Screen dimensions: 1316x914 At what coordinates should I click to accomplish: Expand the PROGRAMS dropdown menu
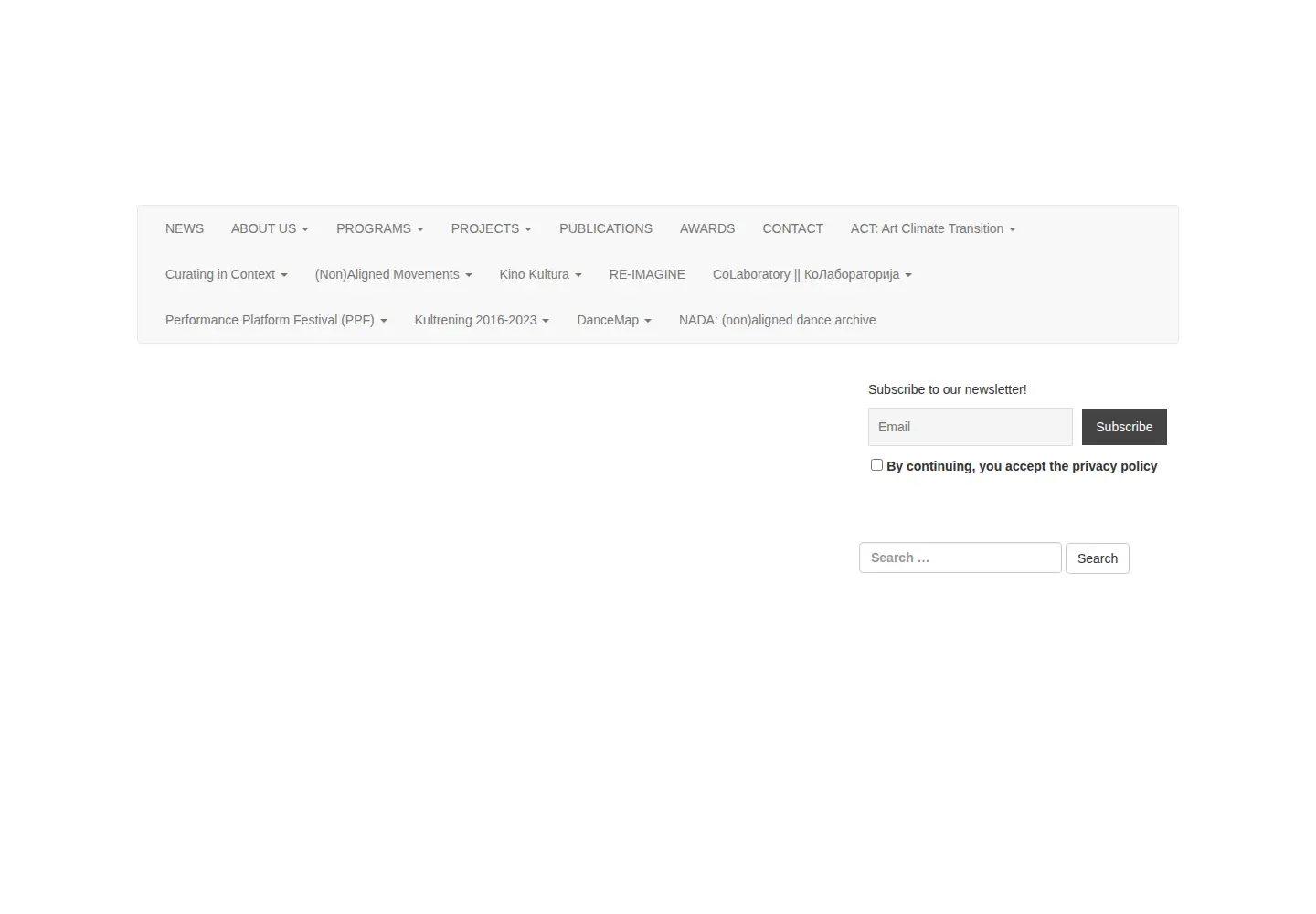(x=380, y=228)
